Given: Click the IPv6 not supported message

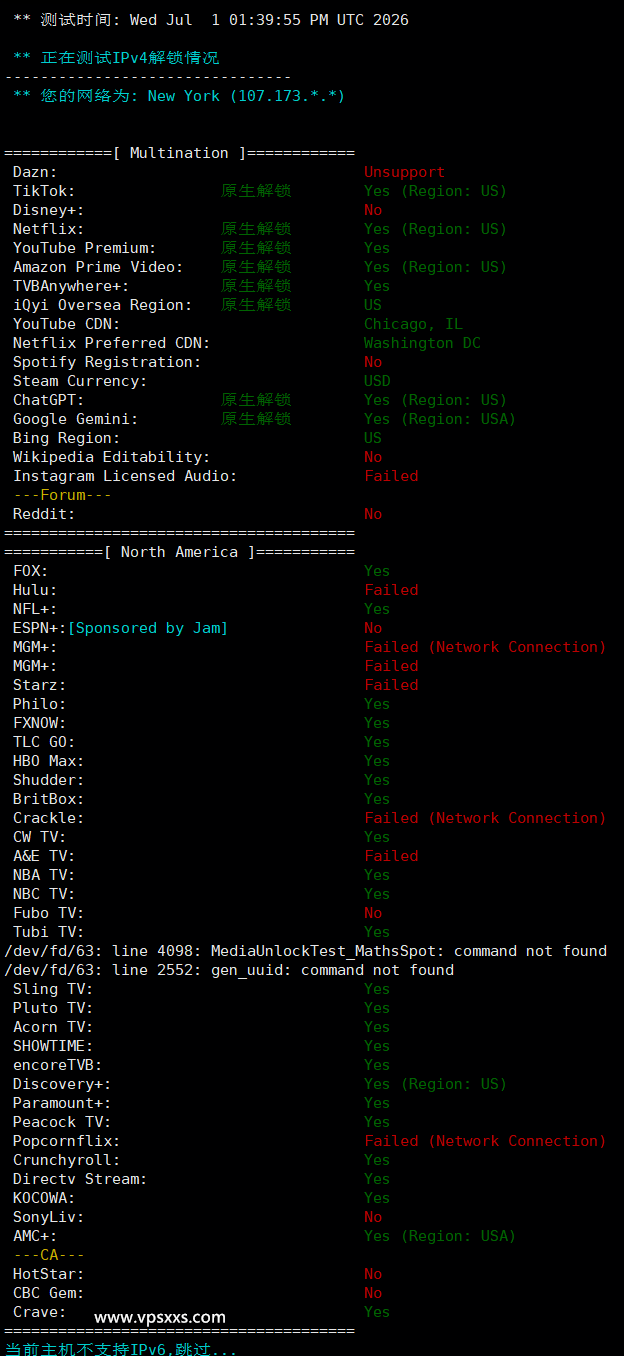Looking at the screenshot, I should point(121,1349).
